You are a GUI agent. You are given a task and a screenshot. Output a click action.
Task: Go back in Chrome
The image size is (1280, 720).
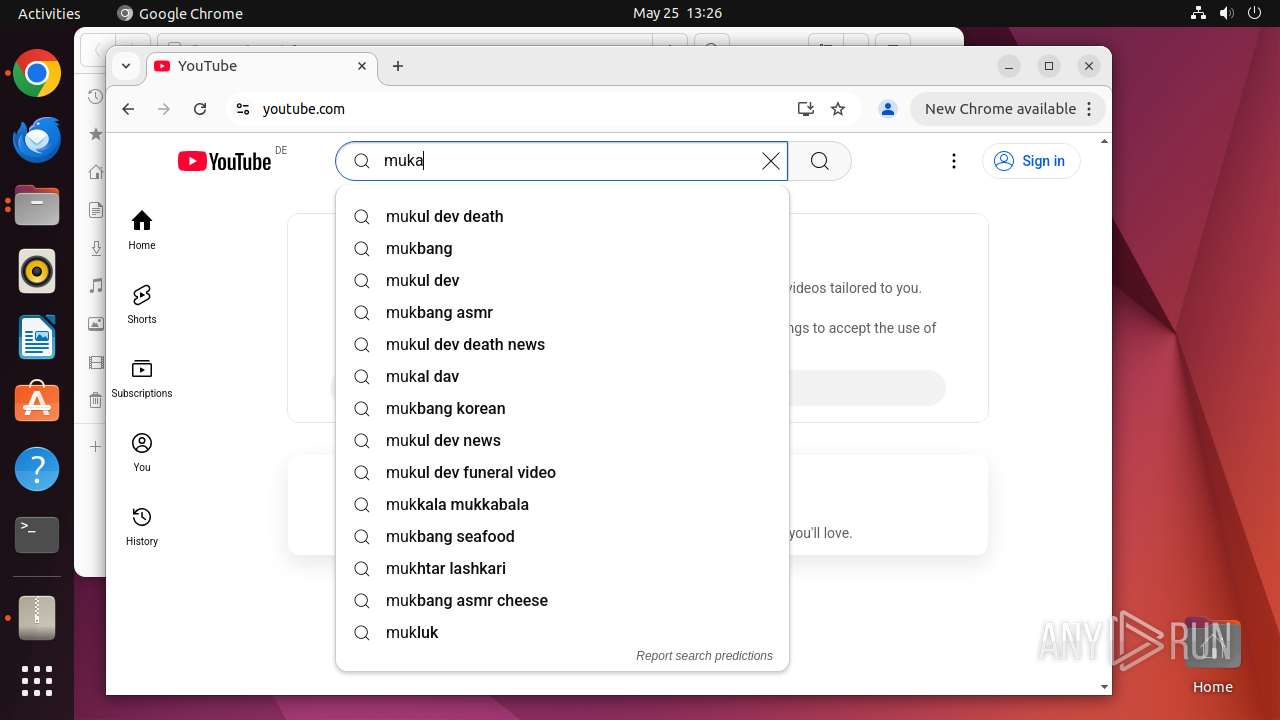pos(128,109)
